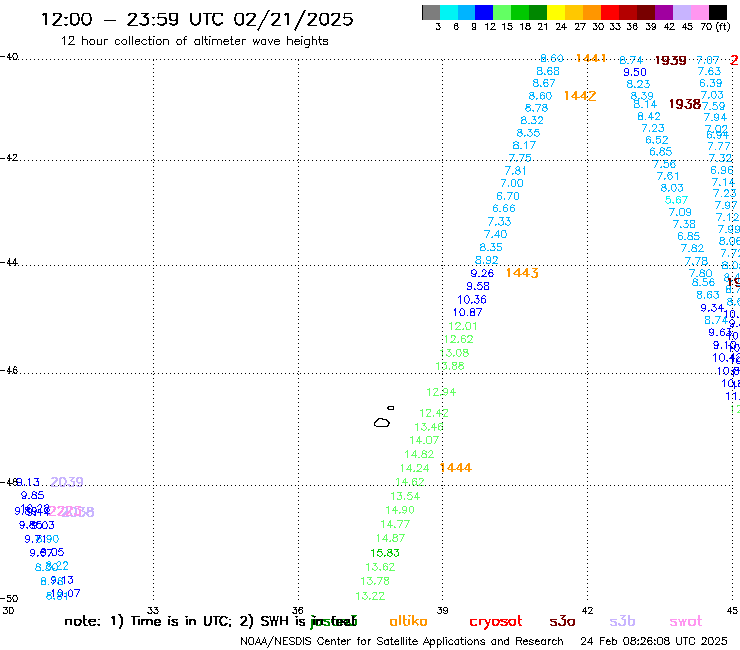Click the lavender 2039 time label
The width and height of the screenshot is (740, 650).
click(x=67, y=482)
